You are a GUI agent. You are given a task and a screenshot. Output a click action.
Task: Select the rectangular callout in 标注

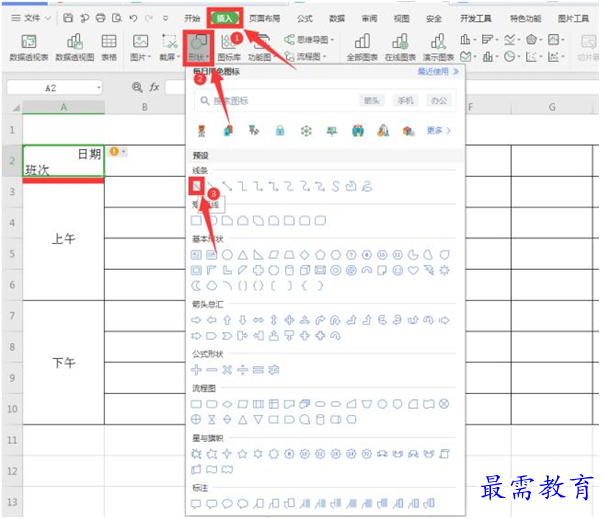[x=196, y=503]
